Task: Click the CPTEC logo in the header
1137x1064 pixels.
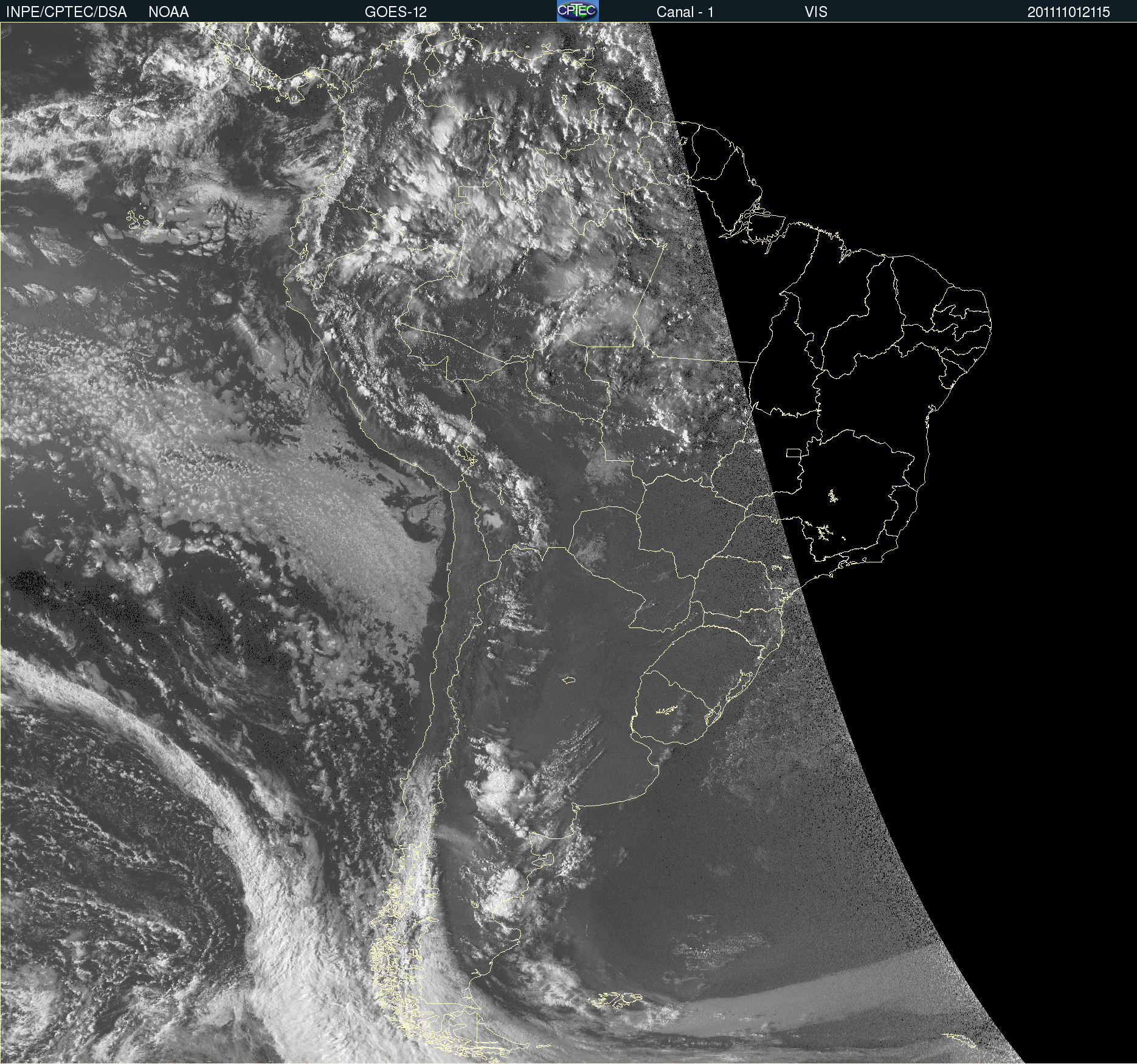Action: [x=578, y=11]
